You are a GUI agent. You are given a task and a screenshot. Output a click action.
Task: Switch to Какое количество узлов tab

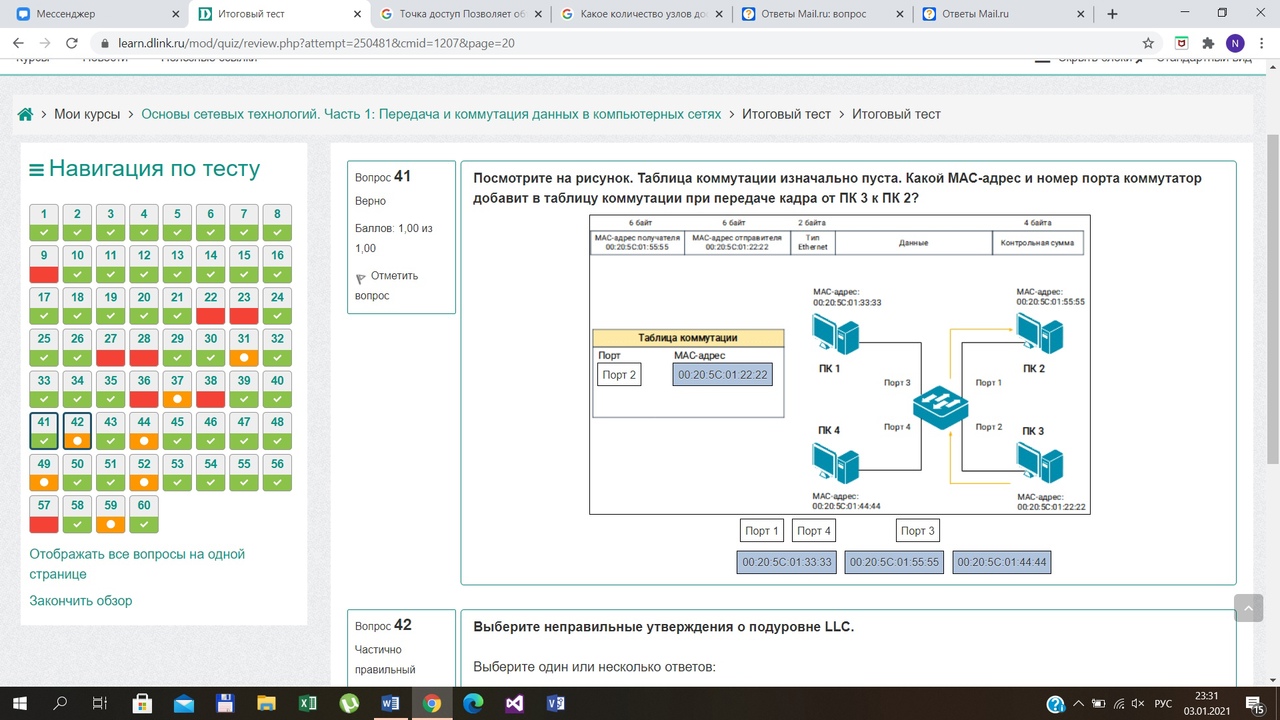point(643,14)
